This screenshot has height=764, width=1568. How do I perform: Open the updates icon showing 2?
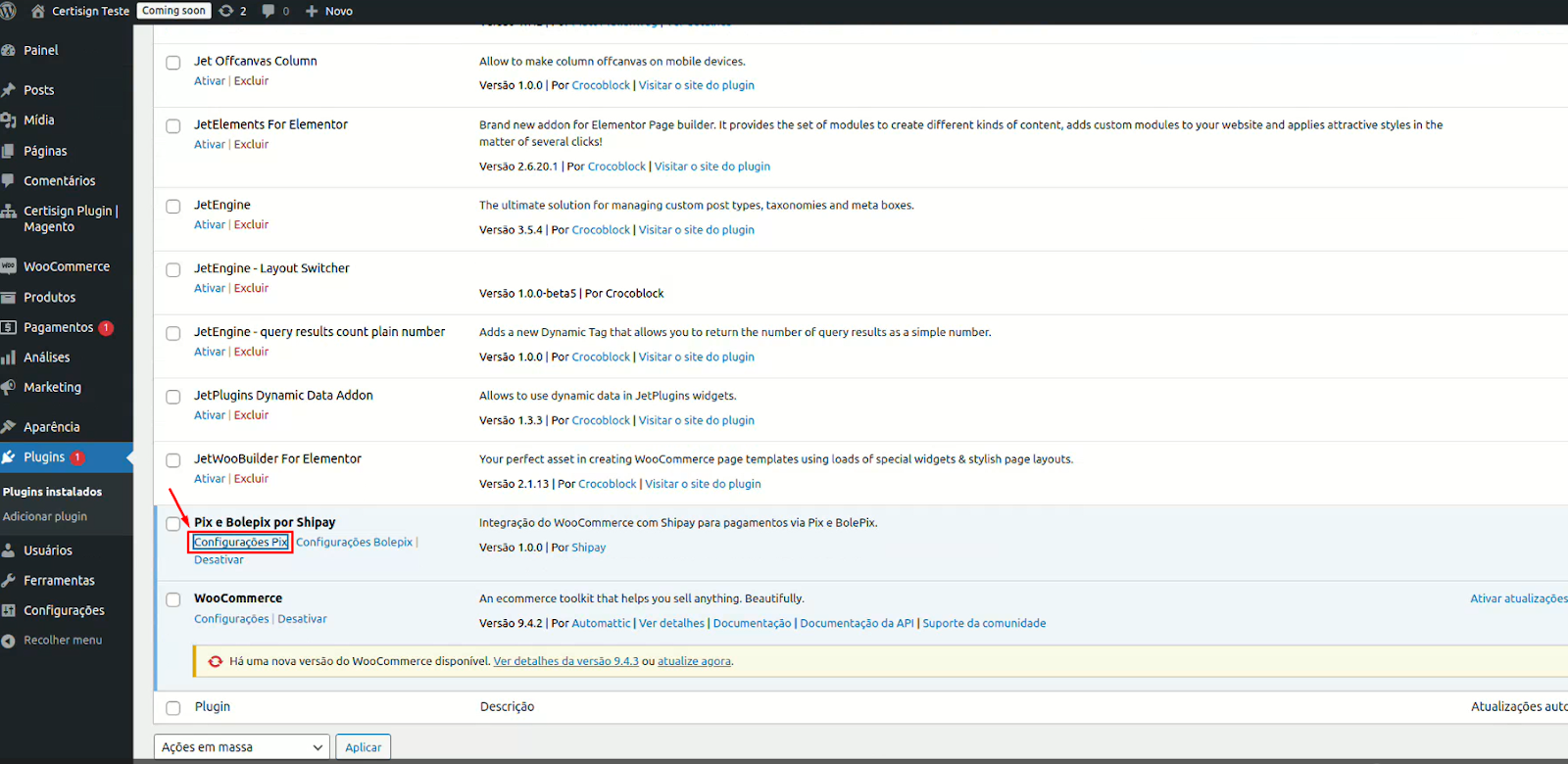226,11
